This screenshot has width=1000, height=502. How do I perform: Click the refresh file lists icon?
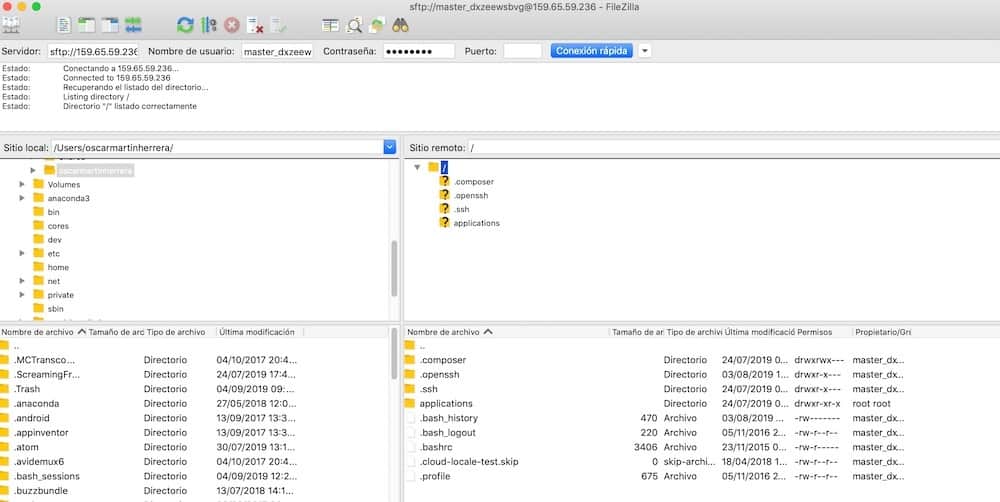185,25
